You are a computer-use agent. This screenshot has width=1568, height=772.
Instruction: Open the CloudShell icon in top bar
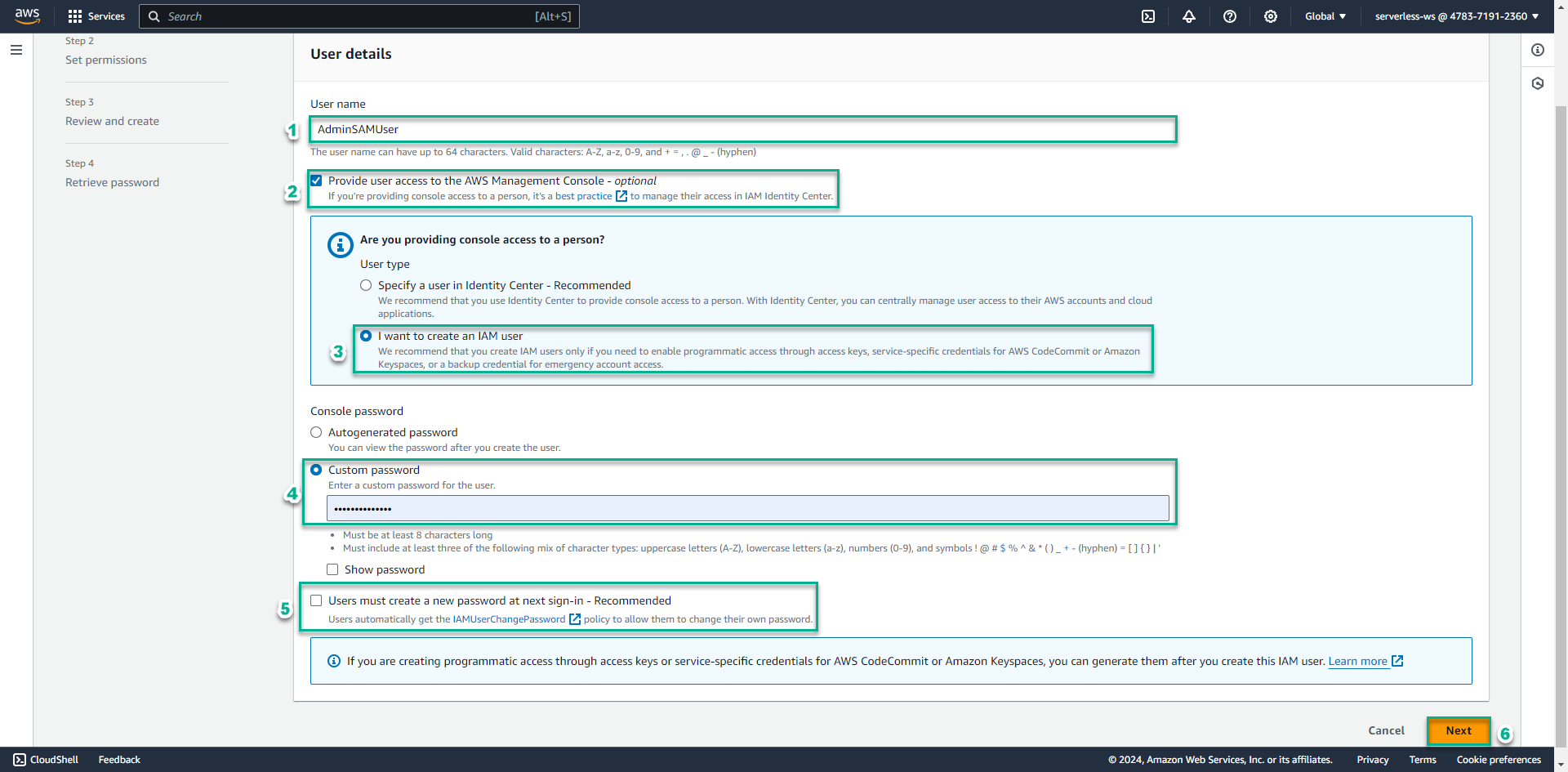(1148, 16)
